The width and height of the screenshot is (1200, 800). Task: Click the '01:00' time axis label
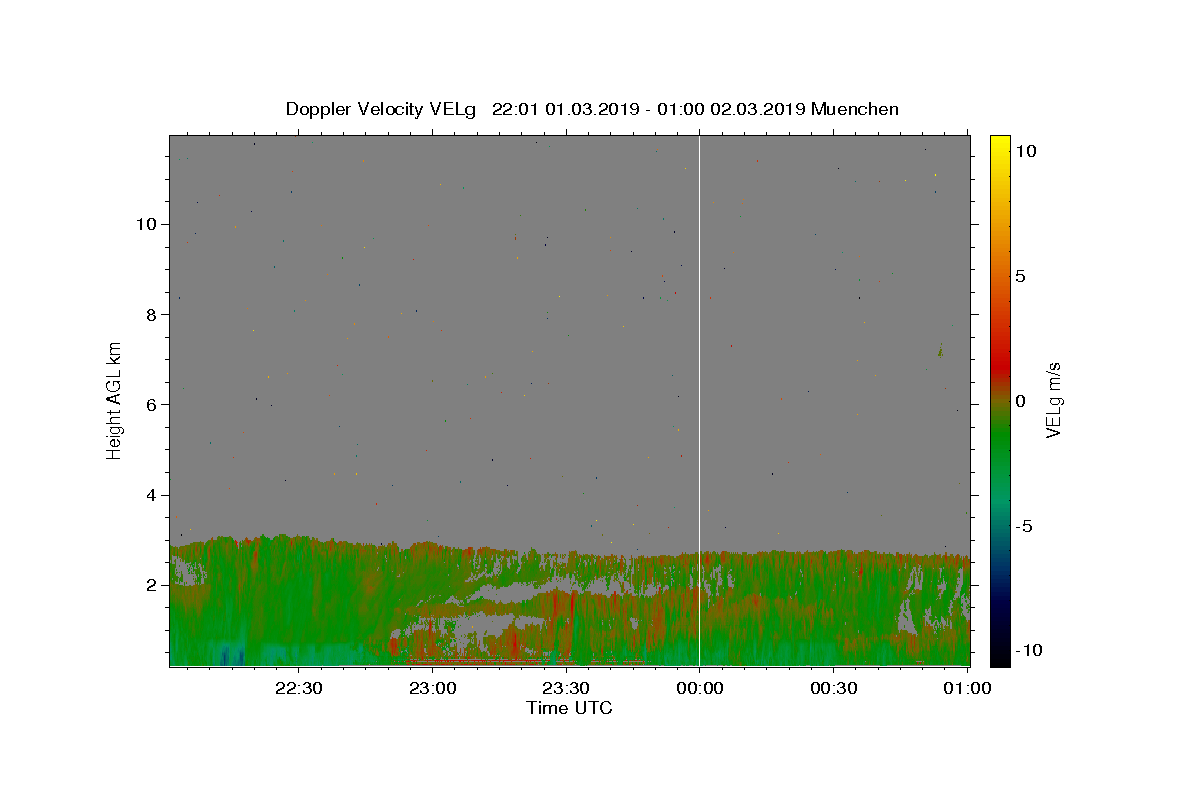pos(968,688)
